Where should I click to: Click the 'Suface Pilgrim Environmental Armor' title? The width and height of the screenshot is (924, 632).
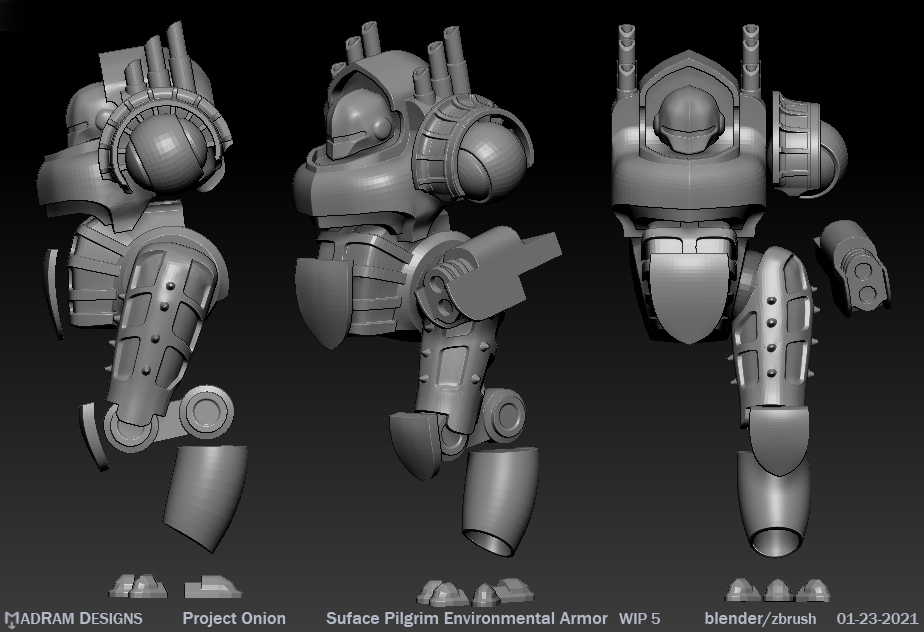pyautogui.click(x=467, y=619)
